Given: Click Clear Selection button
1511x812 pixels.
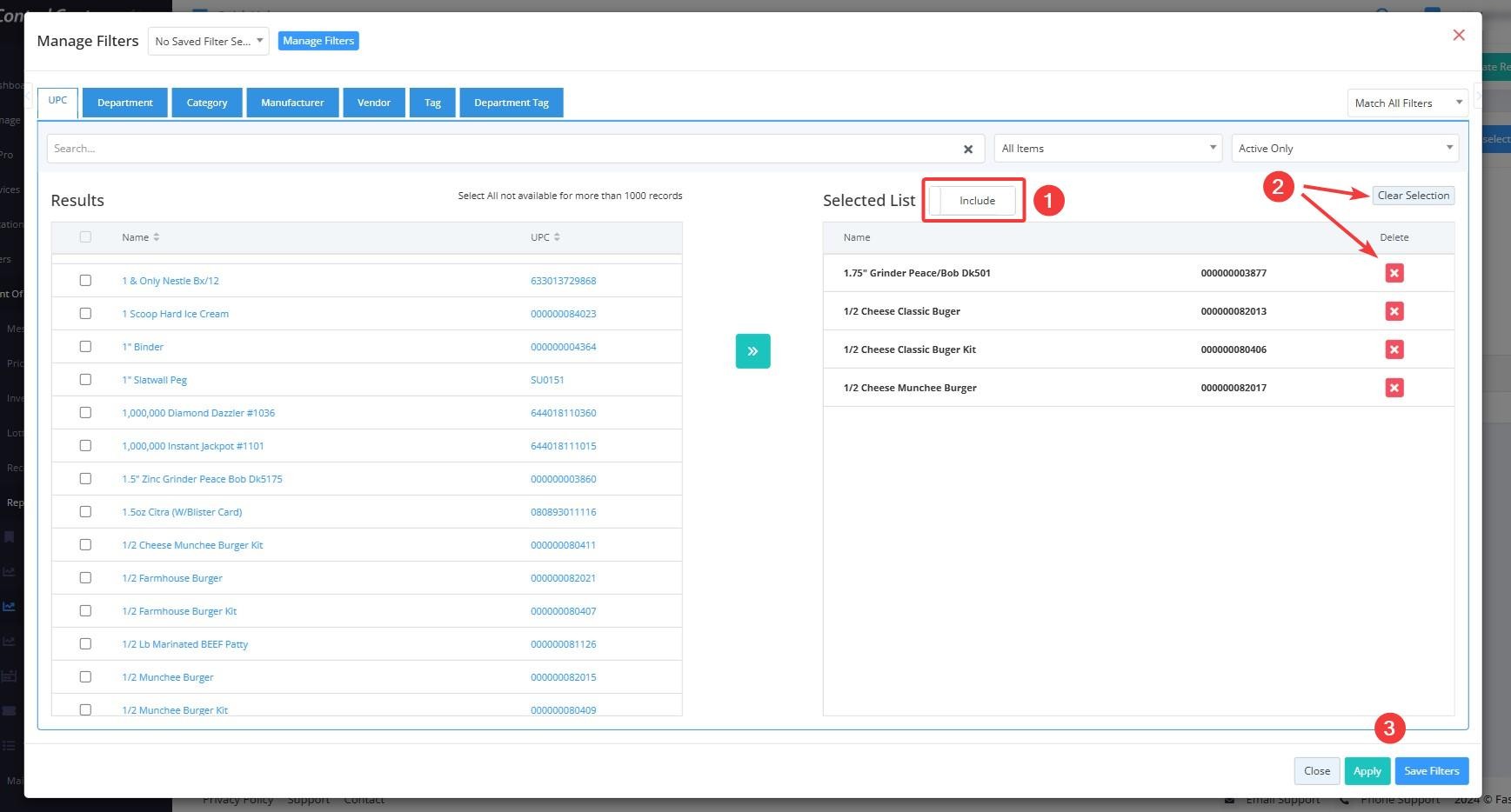Looking at the screenshot, I should coord(1414,196).
